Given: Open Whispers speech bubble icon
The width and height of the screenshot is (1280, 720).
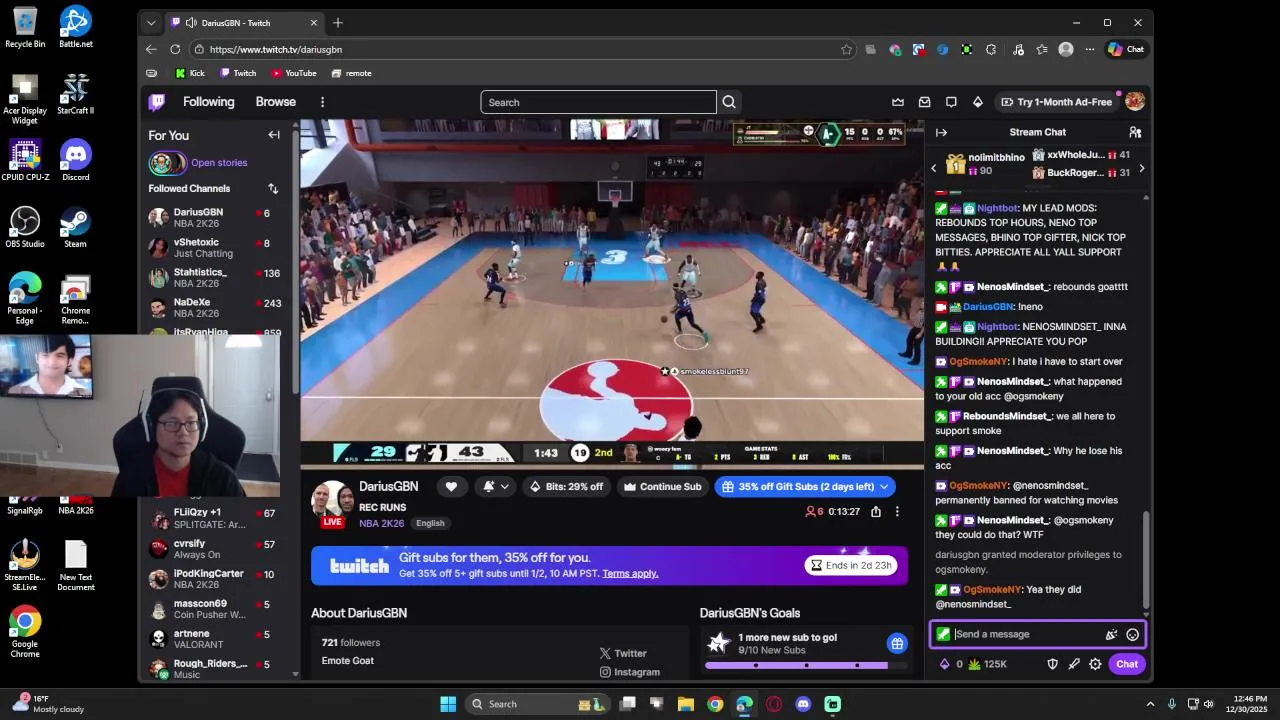Looking at the screenshot, I should [x=951, y=102].
